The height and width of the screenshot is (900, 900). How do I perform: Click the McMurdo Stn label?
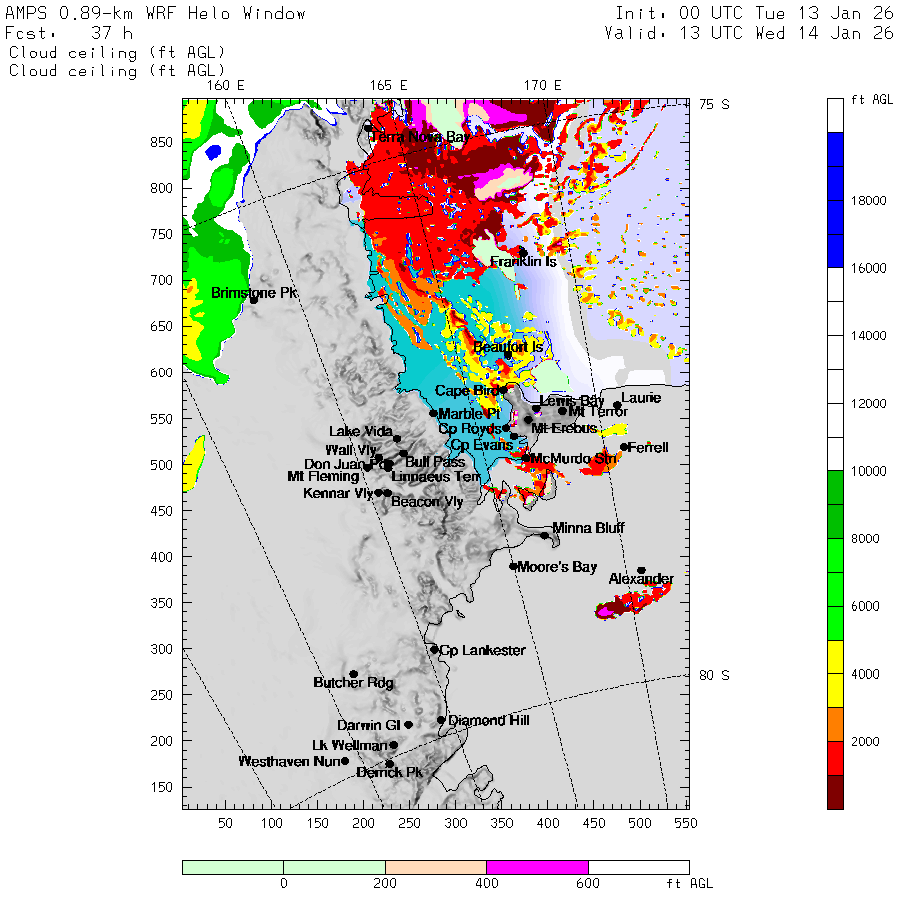[574, 459]
